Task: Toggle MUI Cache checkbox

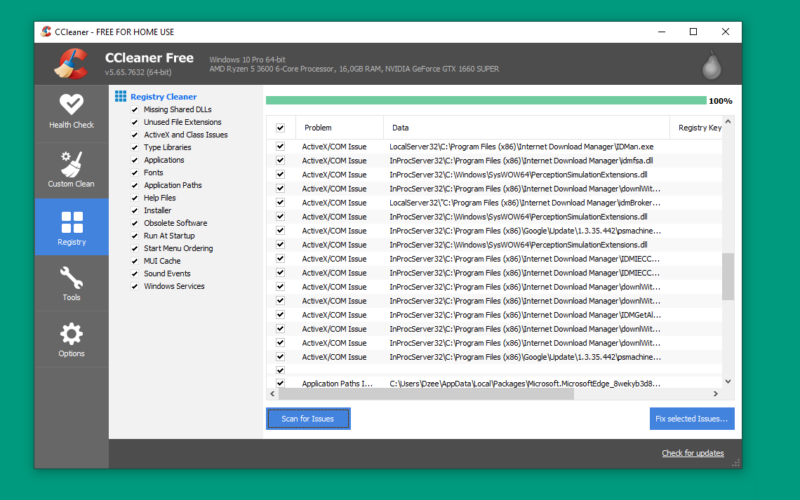Action: click(x=135, y=261)
